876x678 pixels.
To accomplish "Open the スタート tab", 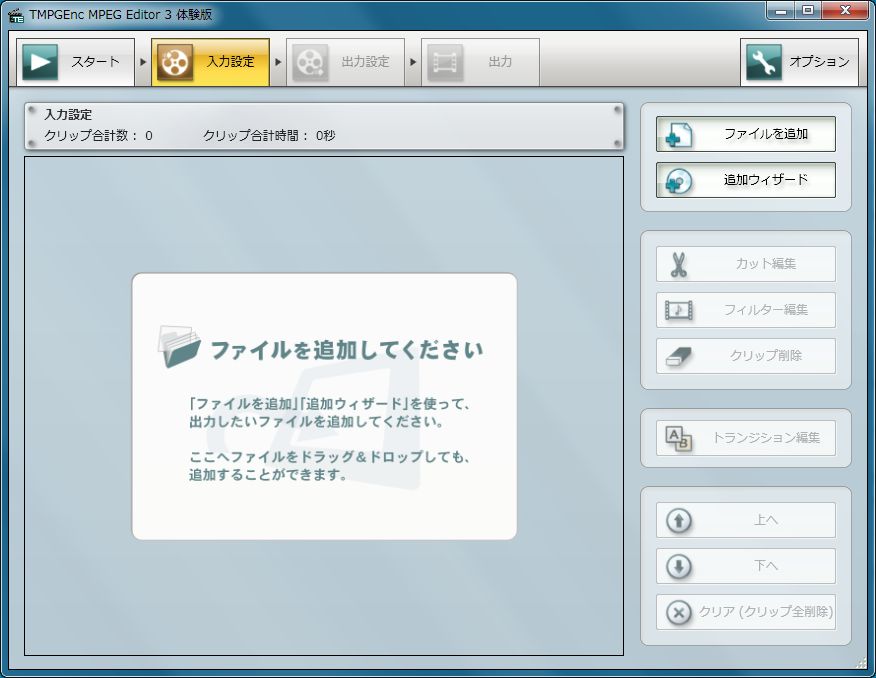I will [x=75, y=62].
